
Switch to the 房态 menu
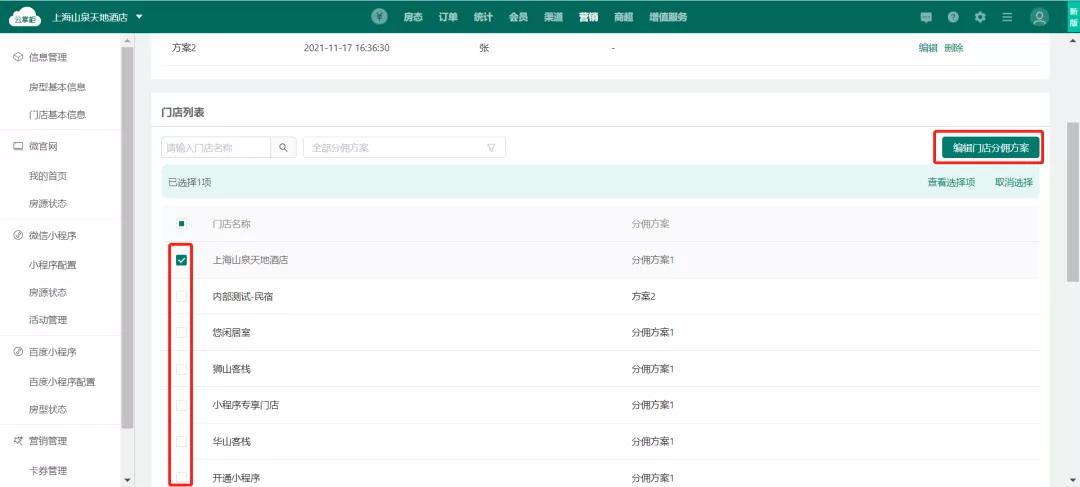413,17
